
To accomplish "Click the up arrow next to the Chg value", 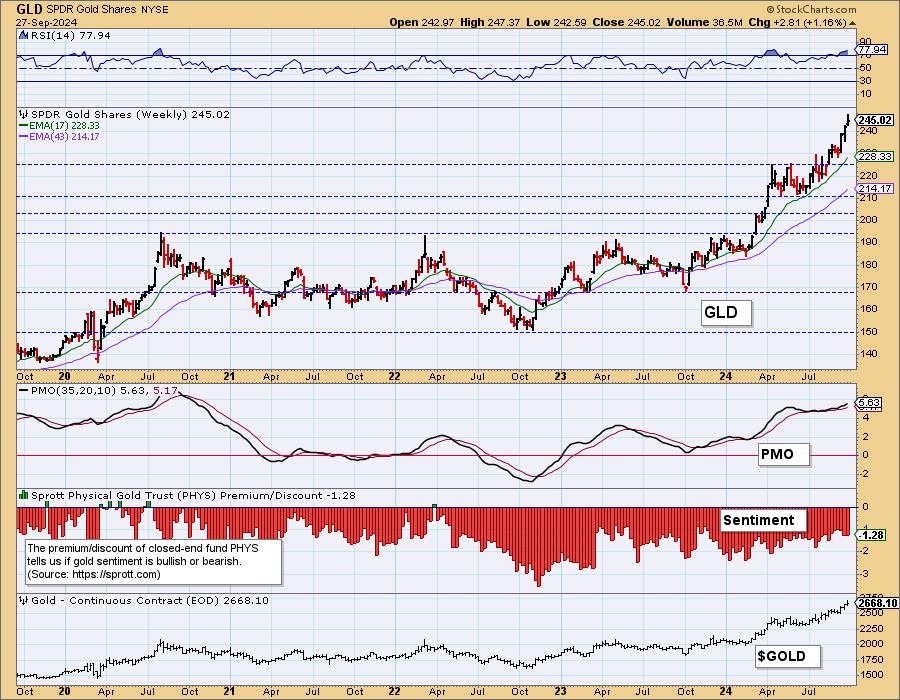I will [852, 23].
